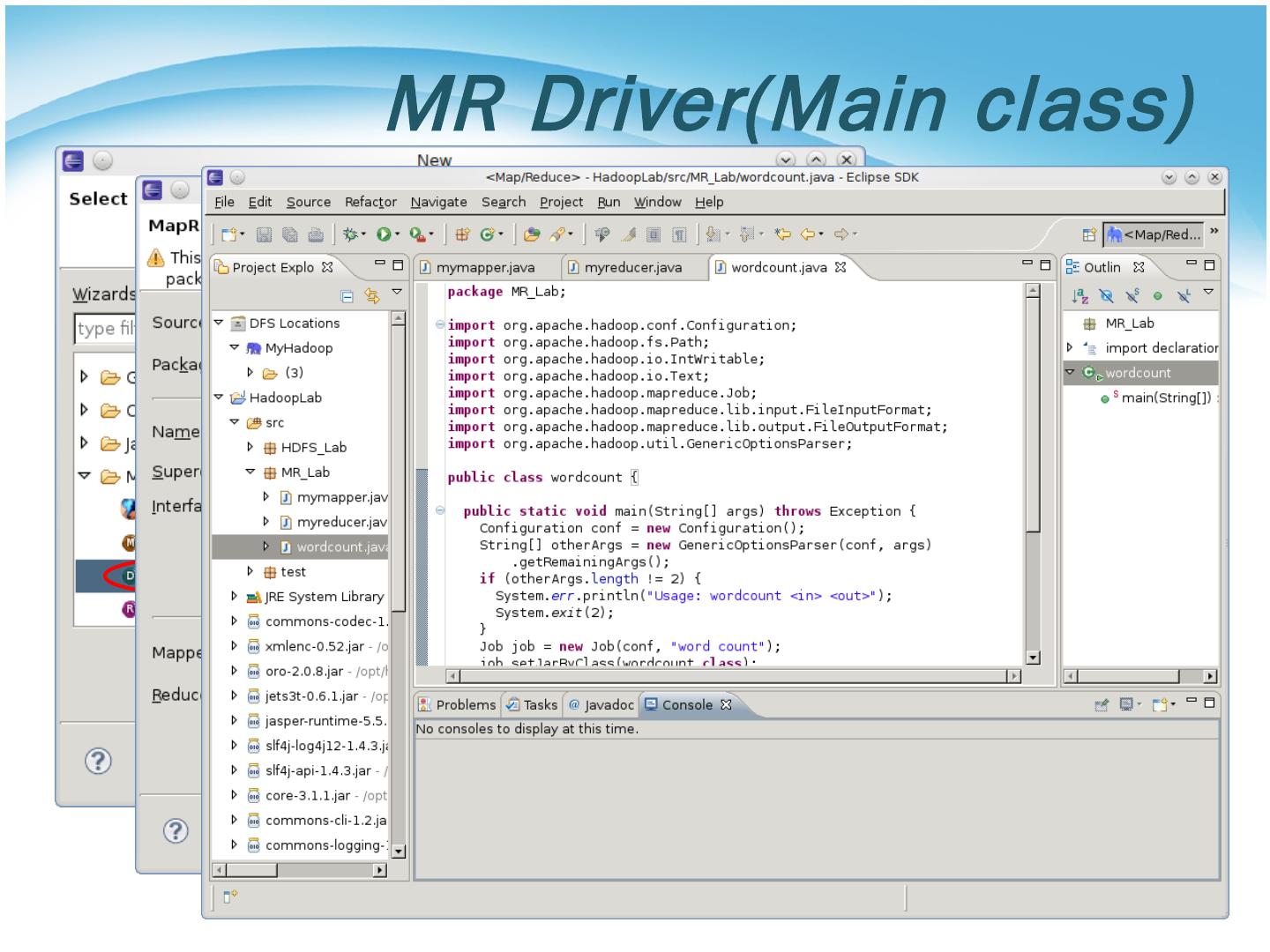Screen dimensions: 1270x952
Task: Select the Map/Reduce perspective button
Action: (x=1154, y=234)
